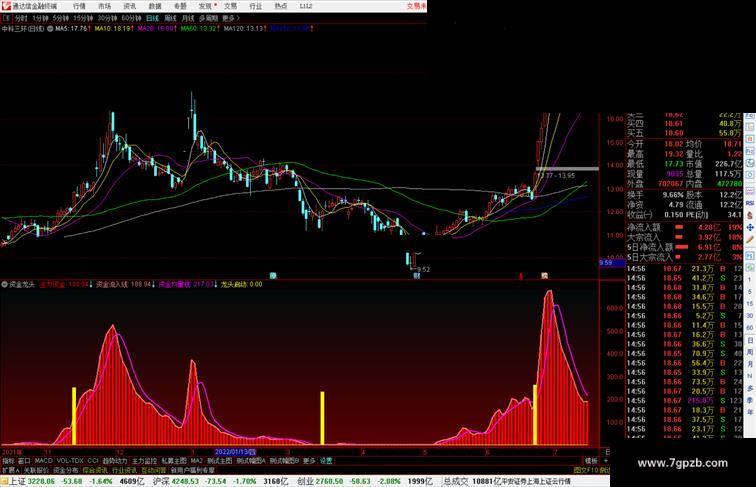Toggle 收益(一) earnings period

639,215
